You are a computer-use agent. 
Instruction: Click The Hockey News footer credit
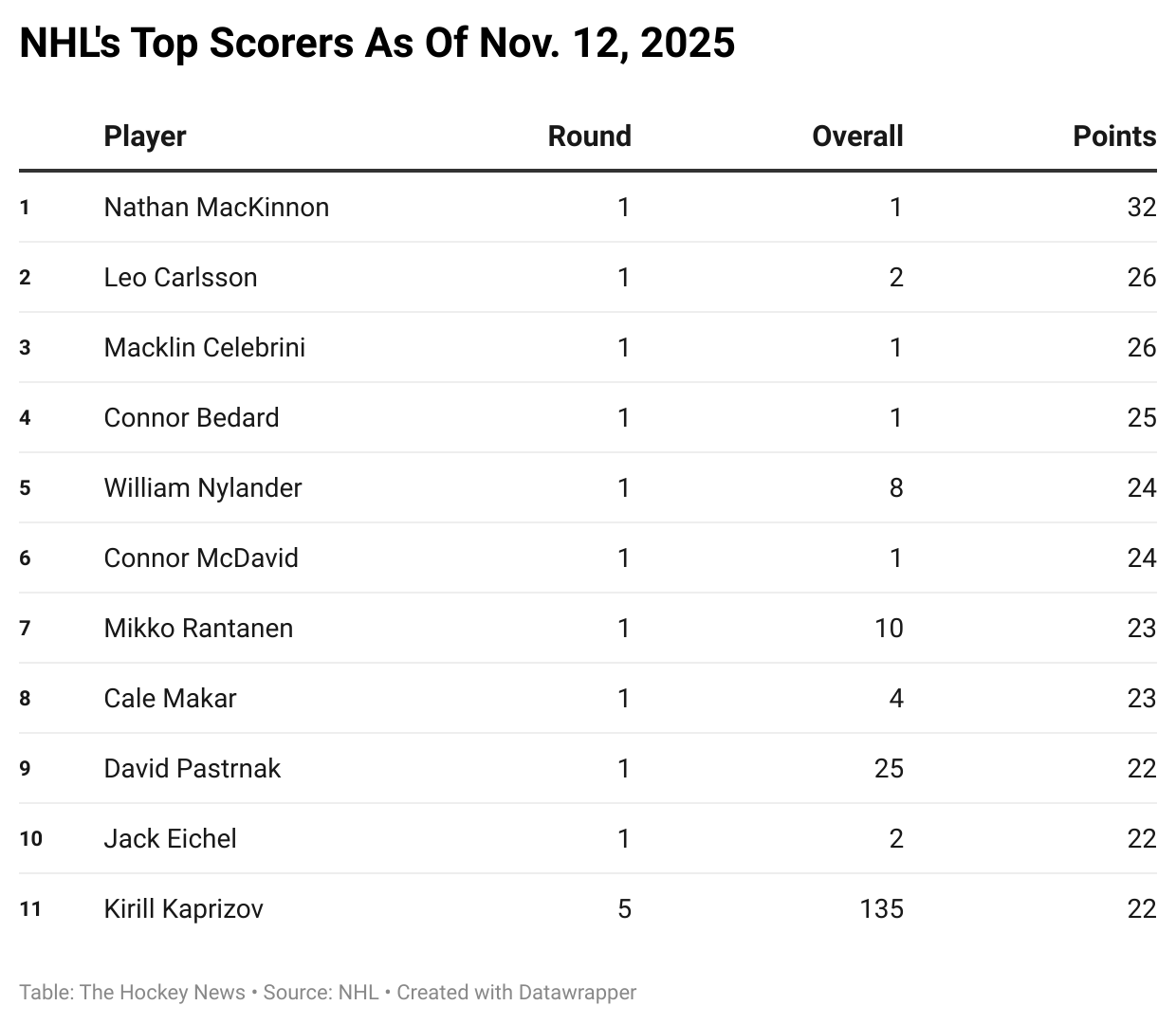coord(162,993)
